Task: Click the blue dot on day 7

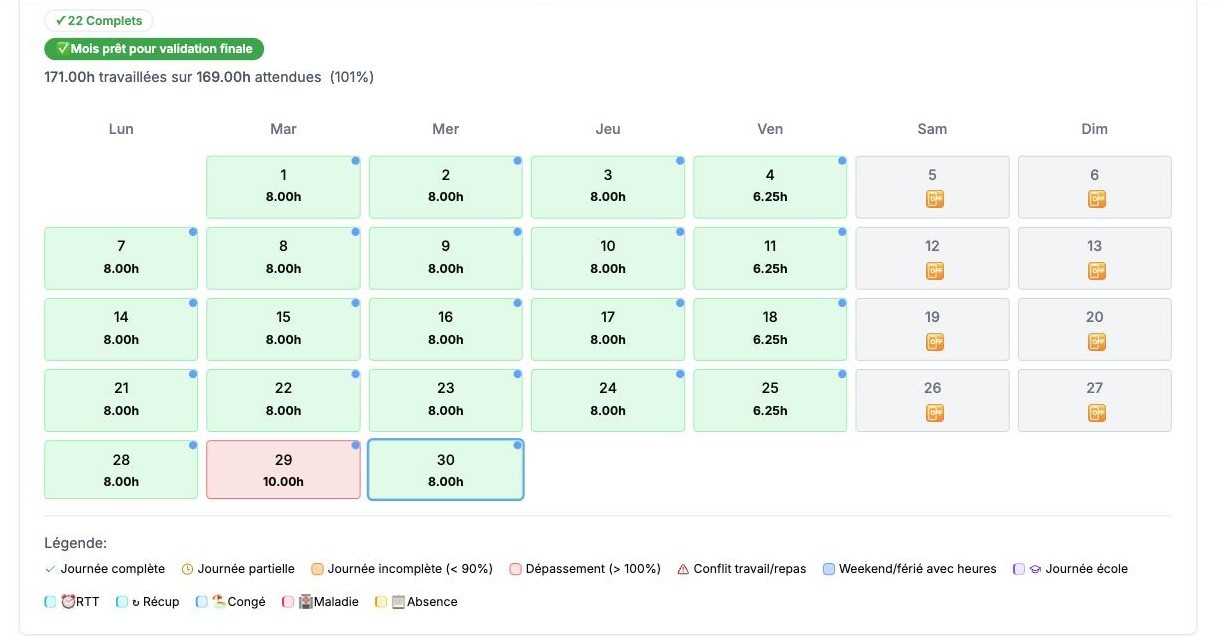Action: (193, 232)
